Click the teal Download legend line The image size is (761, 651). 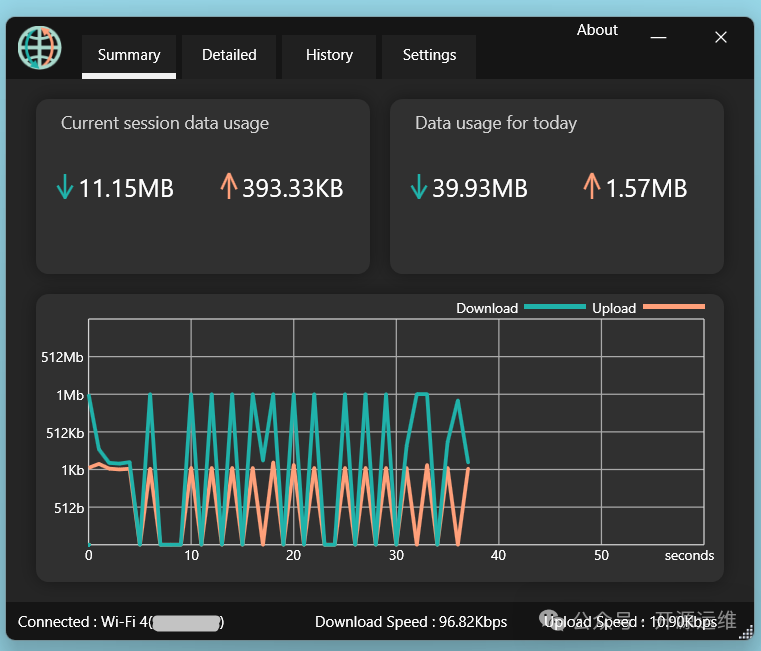click(x=554, y=307)
